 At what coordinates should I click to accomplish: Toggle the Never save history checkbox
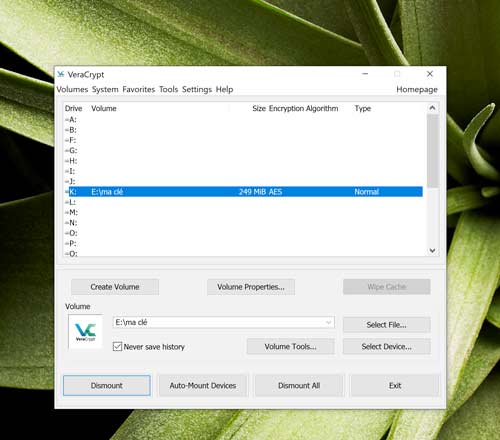point(117,347)
